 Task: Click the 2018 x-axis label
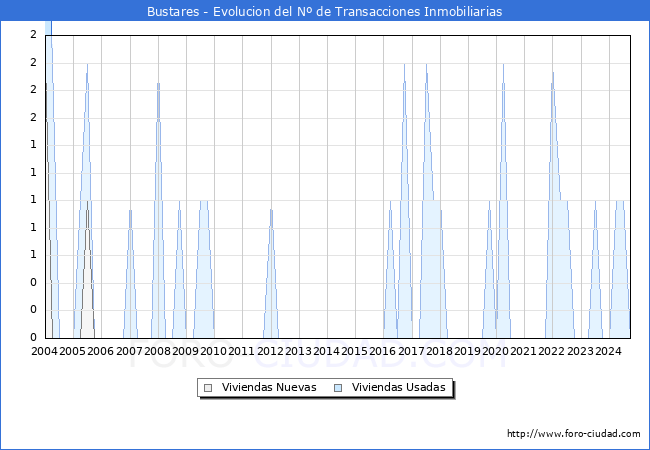[x=439, y=351]
